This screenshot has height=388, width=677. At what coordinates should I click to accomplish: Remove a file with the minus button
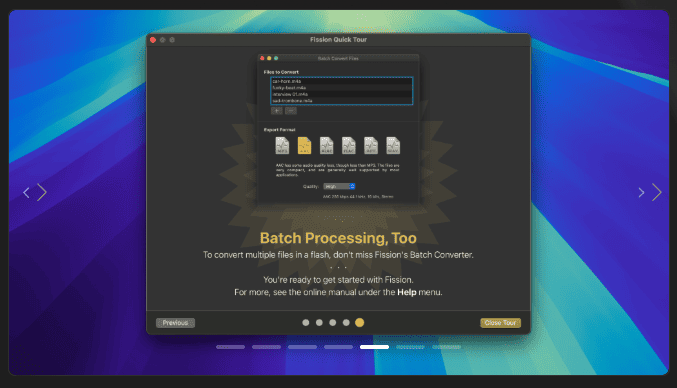291,111
